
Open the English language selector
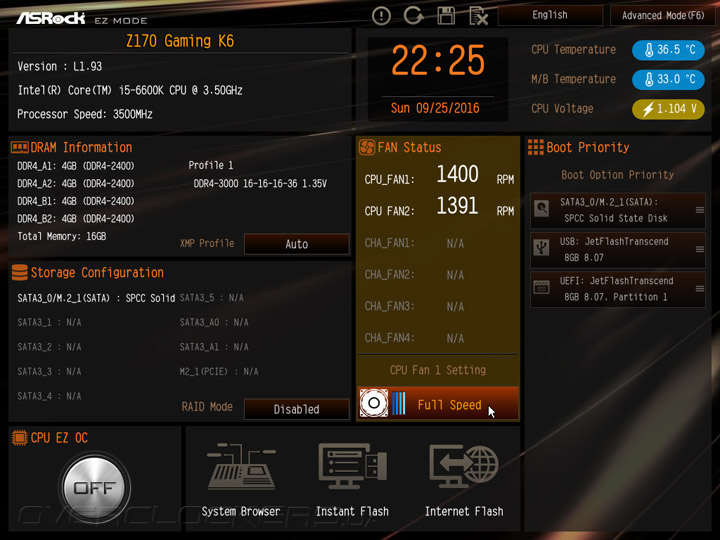coord(550,15)
